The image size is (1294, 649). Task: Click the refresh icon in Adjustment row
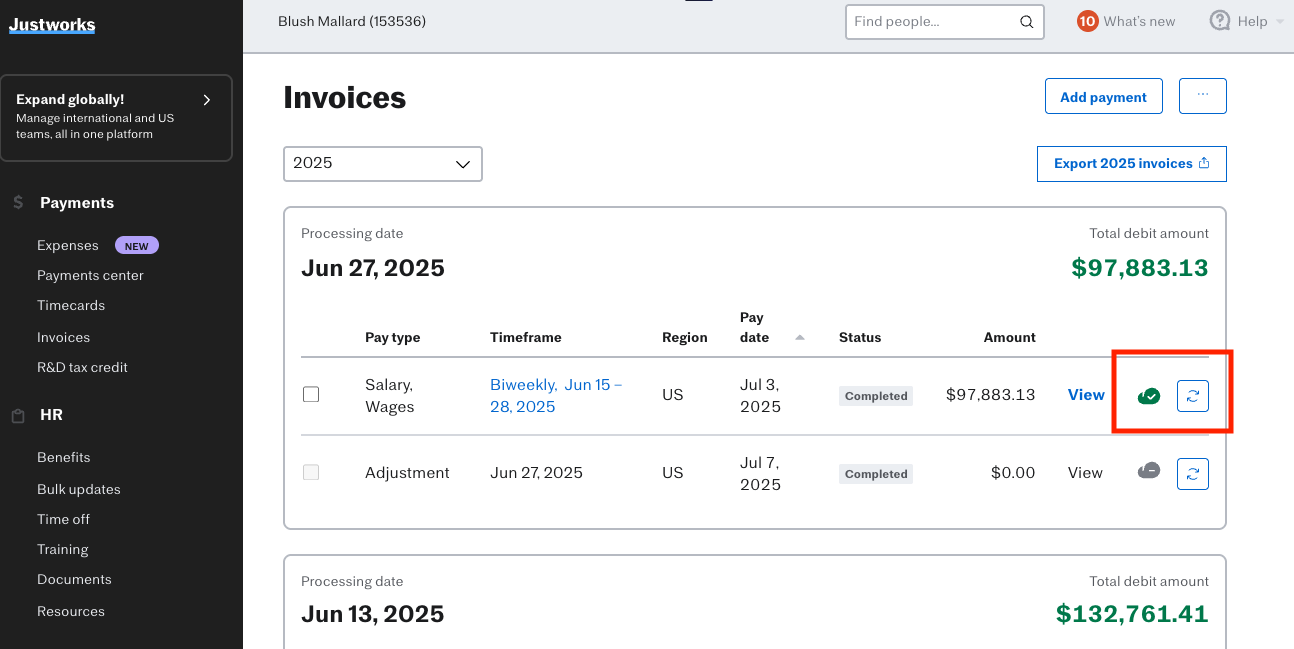point(1192,474)
